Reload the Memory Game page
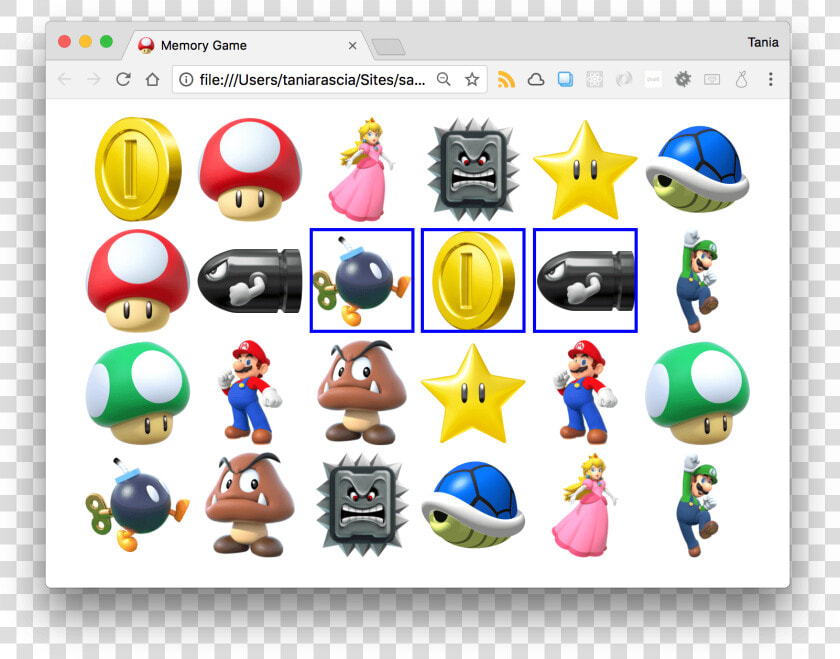Viewport: 840px width, 659px height. pos(123,79)
